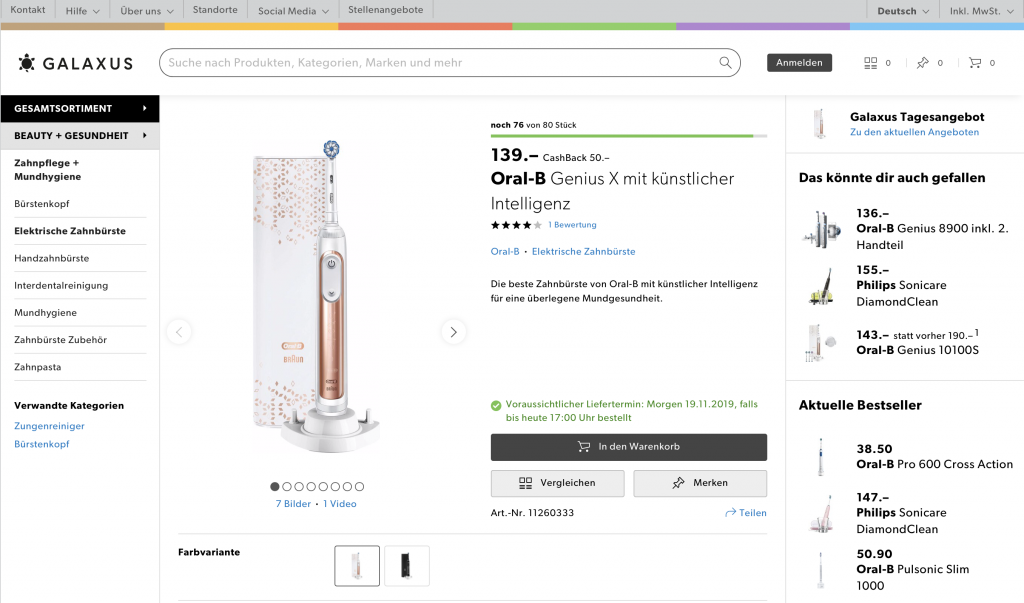Open the Gesamtsortiment menu
1024x603 pixels.
[80, 108]
